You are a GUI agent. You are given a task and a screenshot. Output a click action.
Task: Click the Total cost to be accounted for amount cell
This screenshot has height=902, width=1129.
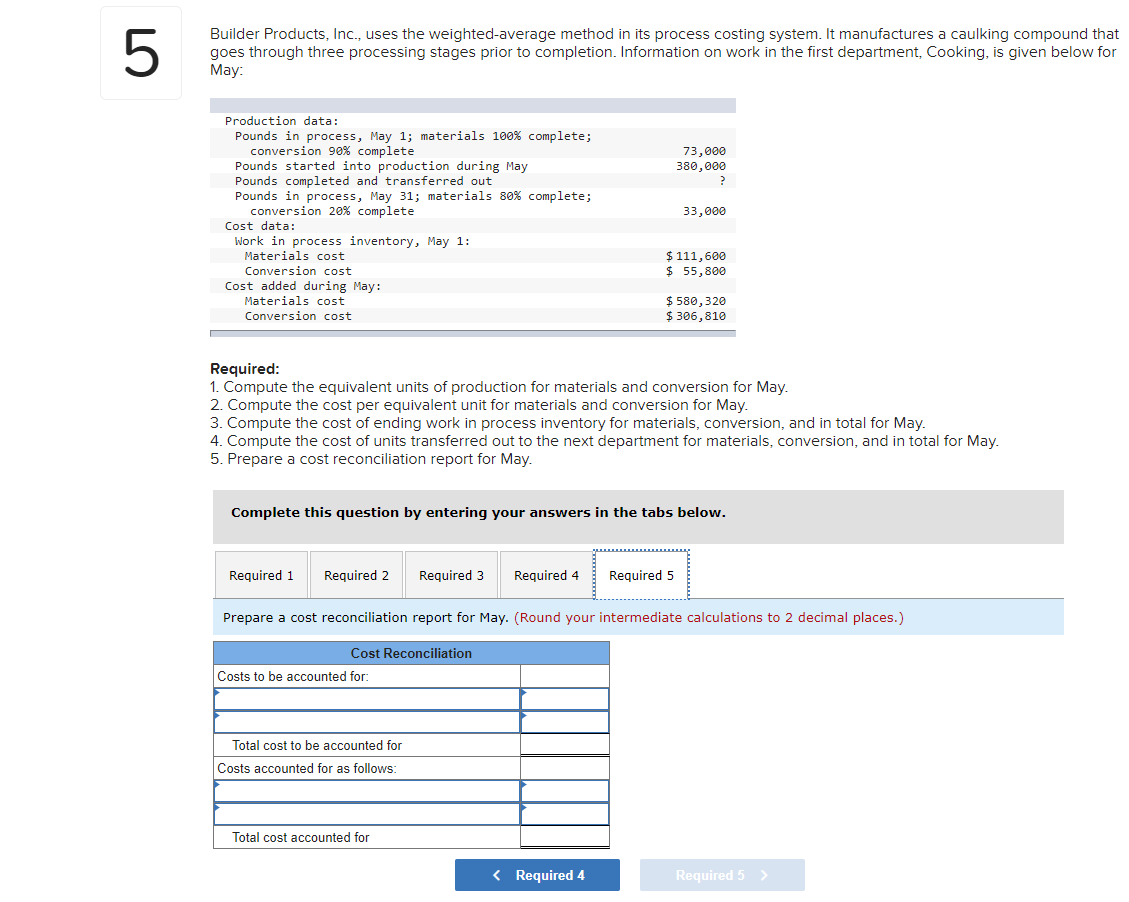tap(563, 744)
